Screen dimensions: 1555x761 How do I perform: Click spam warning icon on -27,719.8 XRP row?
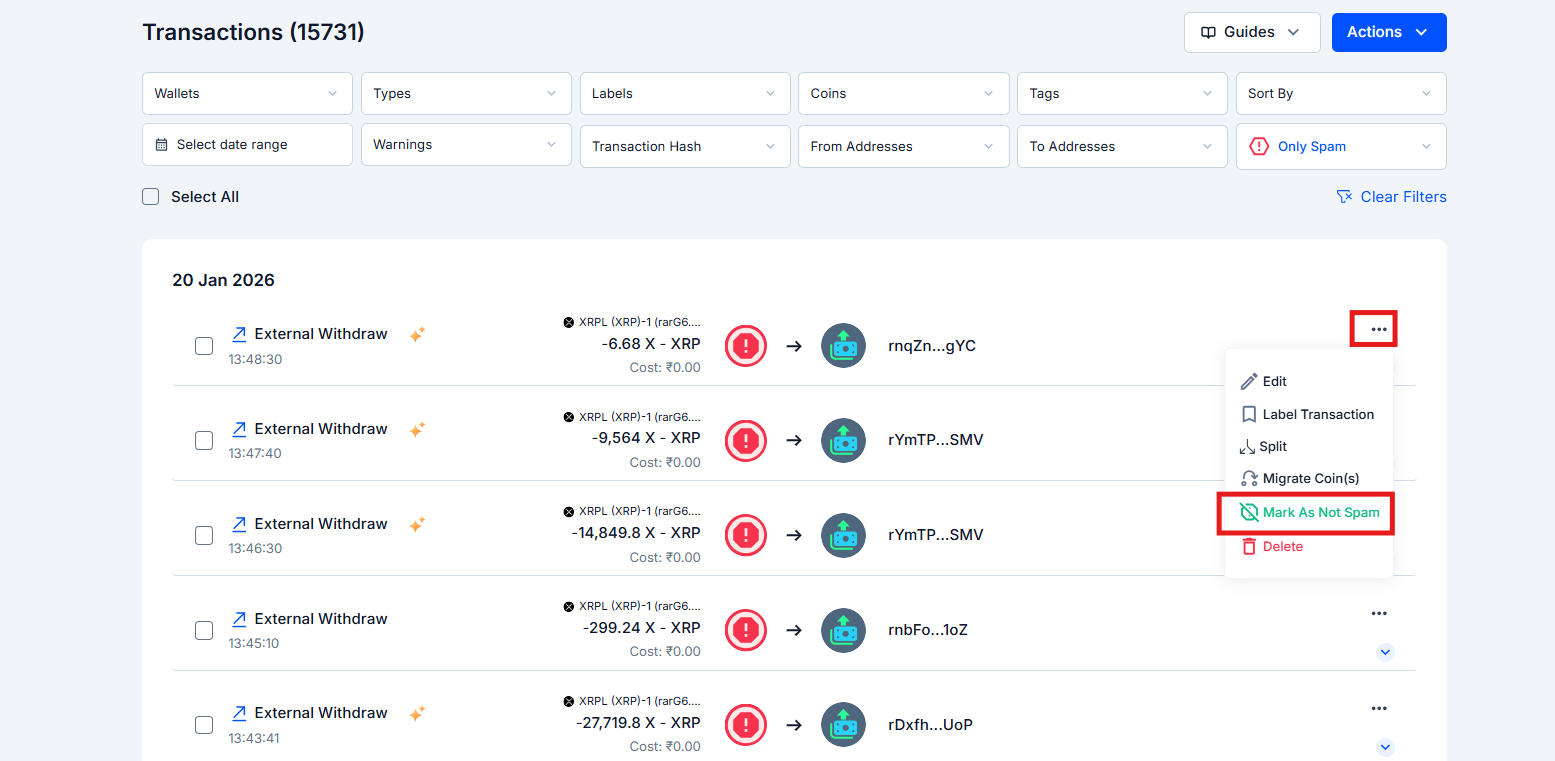[x=745, y=725]
